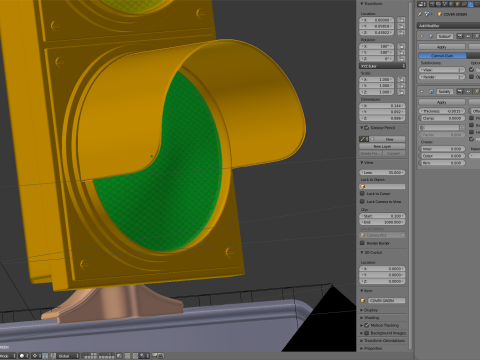
Task: Toggle Subsurf modifier render camera icon
Action: point(459,36)
